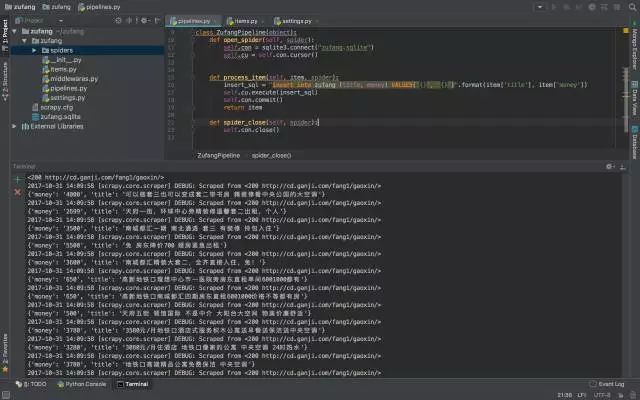Image resolution: width=640 pixels, height=400 pixels.
Task: Click pipelines.py breadcrumb in navigation bar
Action: pos(99,7)
